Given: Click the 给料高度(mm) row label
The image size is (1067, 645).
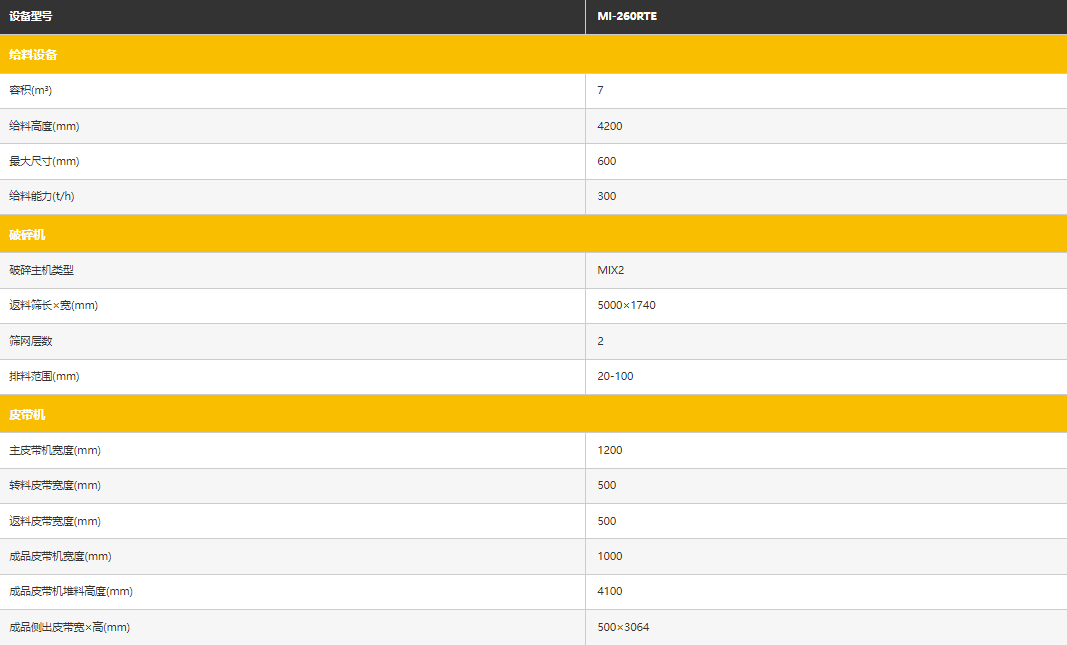Looking at the screenshot, I should (x=43, y=126).
